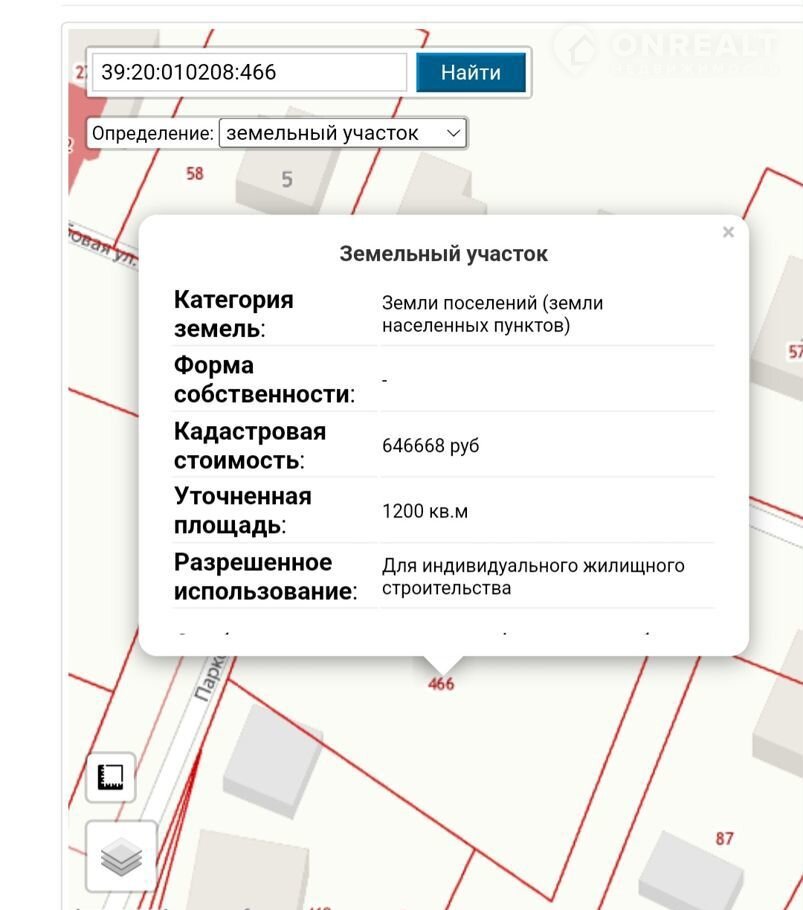803x910 pixels.
Task: Click the Разрешенное использование row label
Action: click(x=265, y=576)
